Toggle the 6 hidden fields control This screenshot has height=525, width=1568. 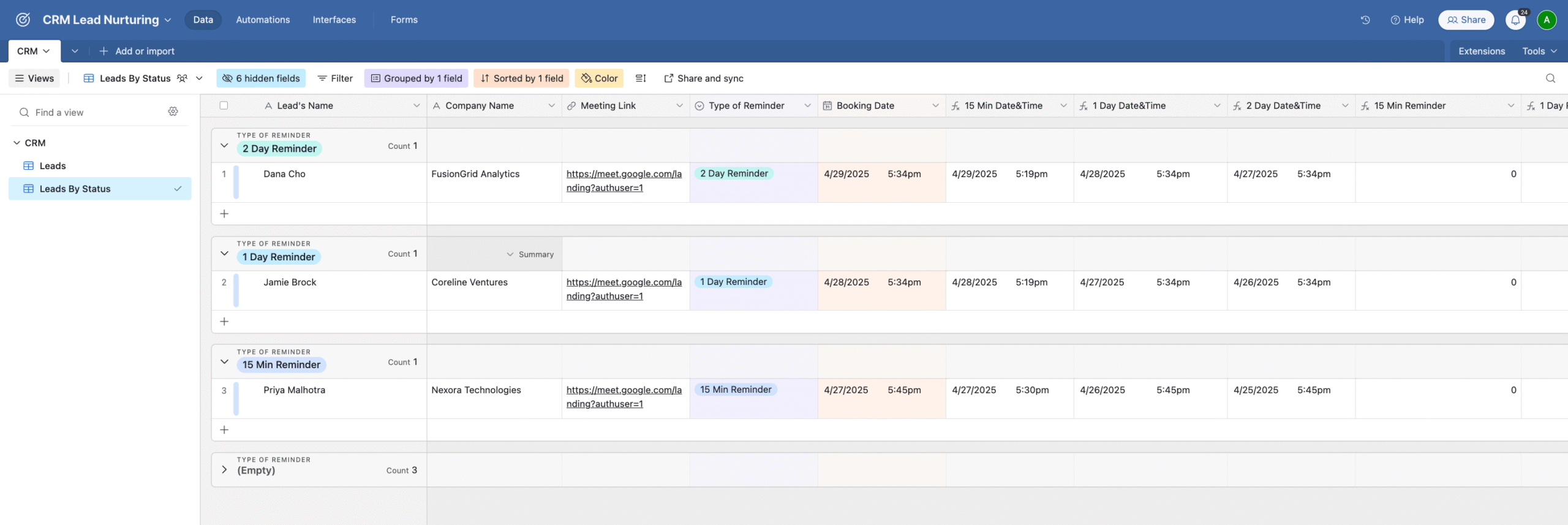pos(261,78)
